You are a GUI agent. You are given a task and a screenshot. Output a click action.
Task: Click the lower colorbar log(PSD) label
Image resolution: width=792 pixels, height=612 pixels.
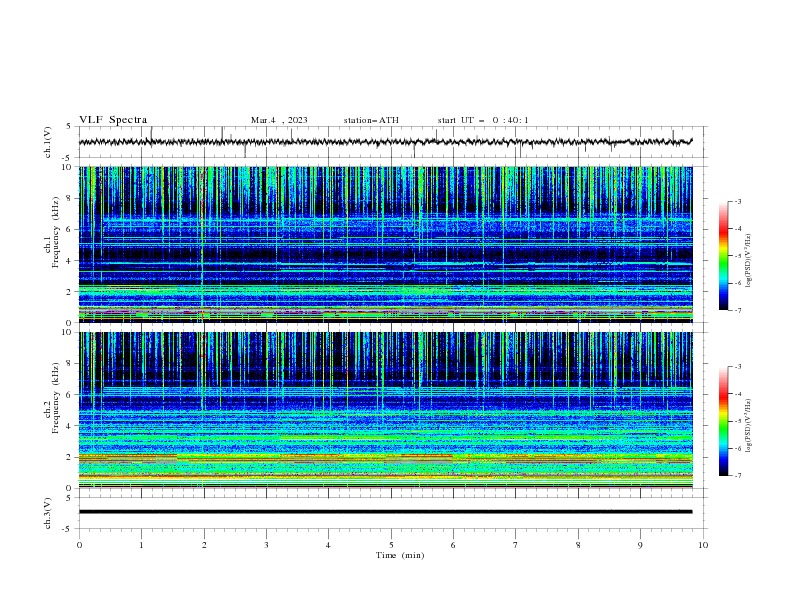pos(748,425)
